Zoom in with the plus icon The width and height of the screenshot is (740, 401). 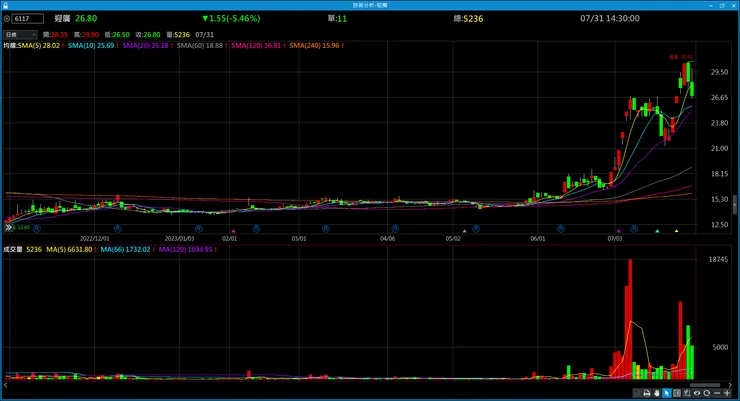pos(727,393)
